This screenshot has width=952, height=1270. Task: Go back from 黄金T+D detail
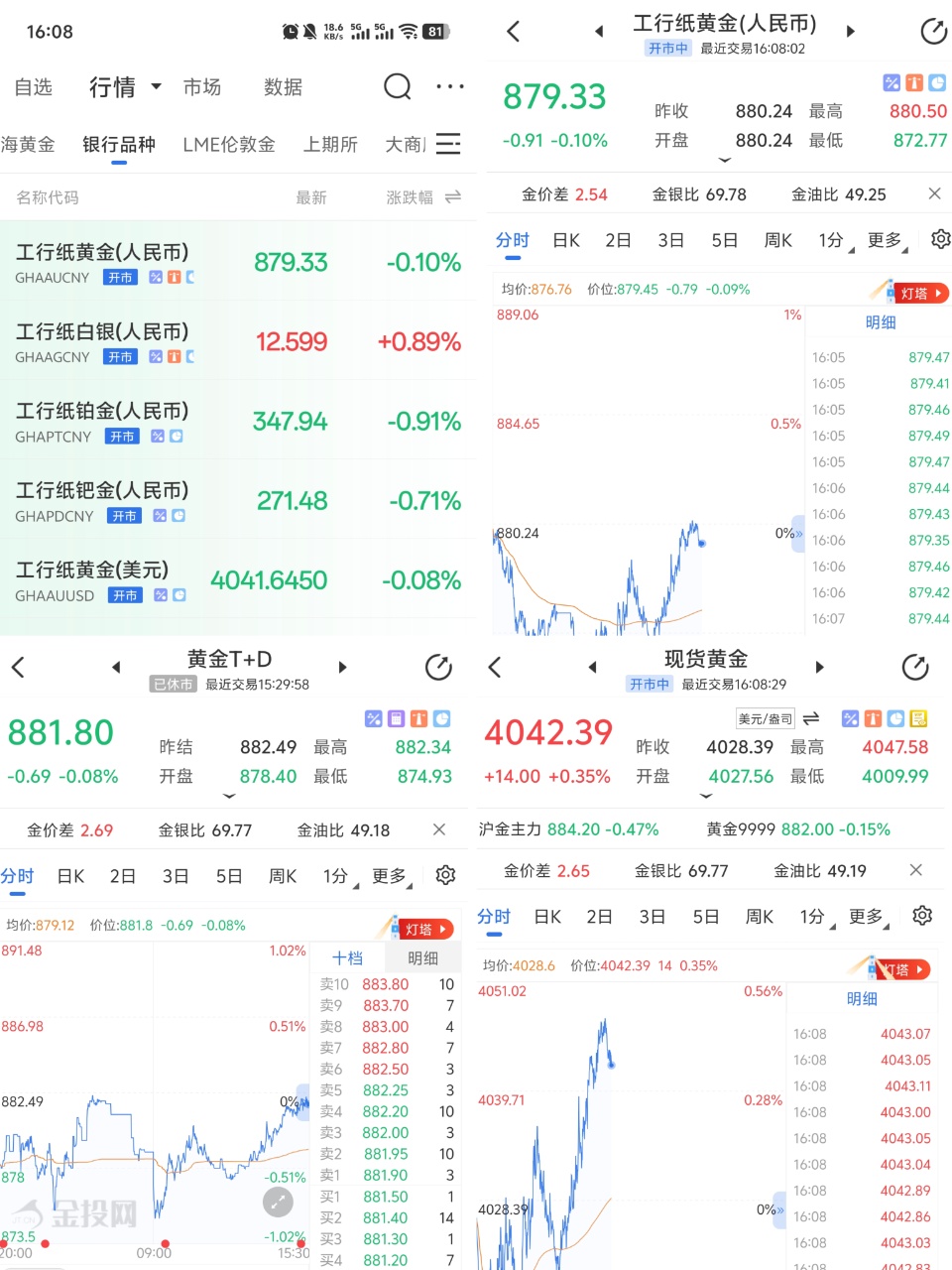[x=17, y=667]
